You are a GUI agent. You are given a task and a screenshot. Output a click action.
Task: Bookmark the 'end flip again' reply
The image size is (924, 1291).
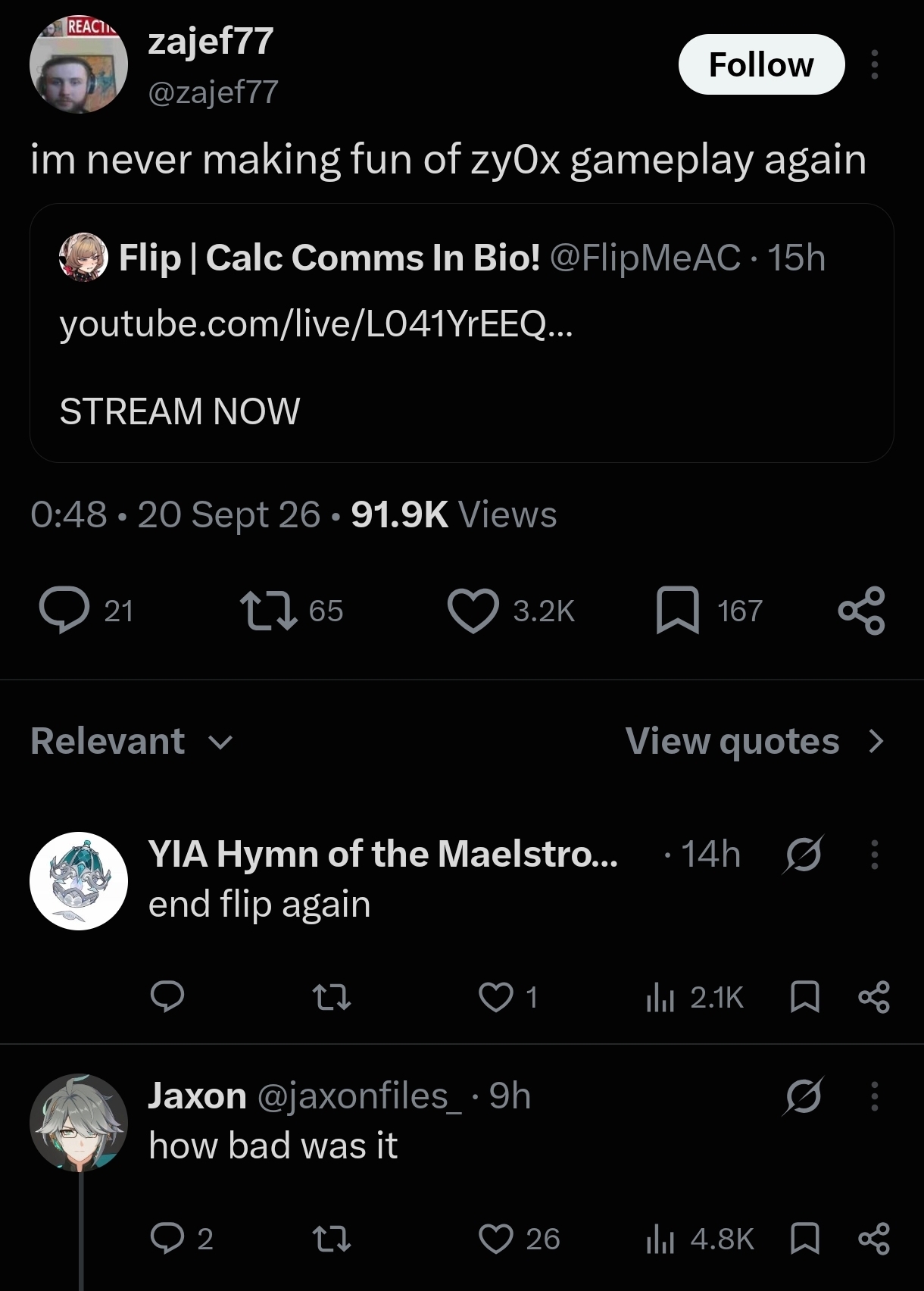(x=804, y=997)
